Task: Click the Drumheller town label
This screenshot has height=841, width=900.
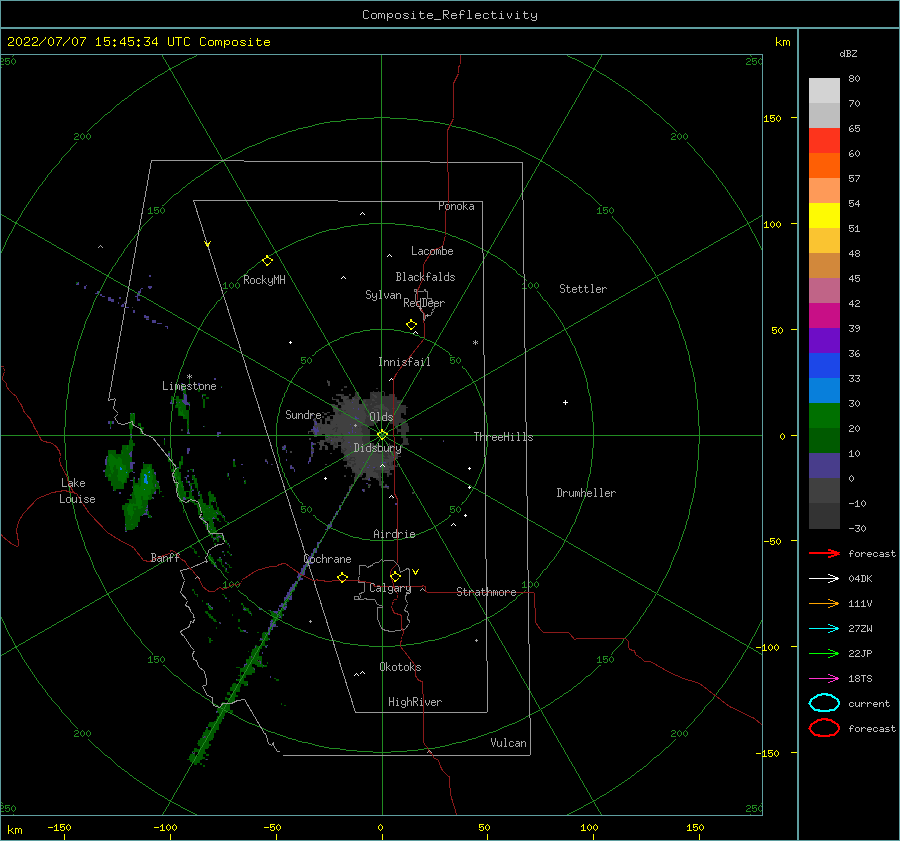Action: pos(586,493)
